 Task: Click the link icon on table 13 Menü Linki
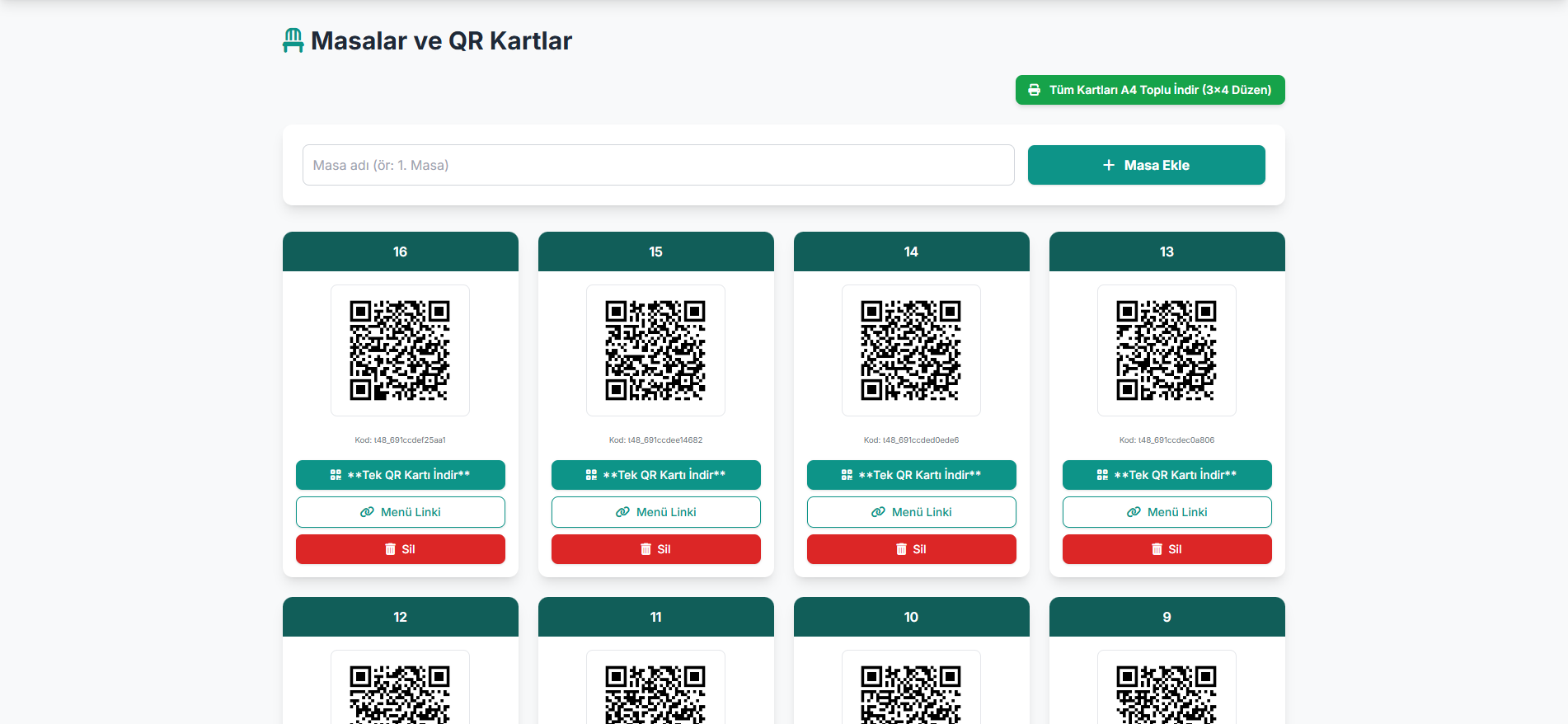(1134, 512)
